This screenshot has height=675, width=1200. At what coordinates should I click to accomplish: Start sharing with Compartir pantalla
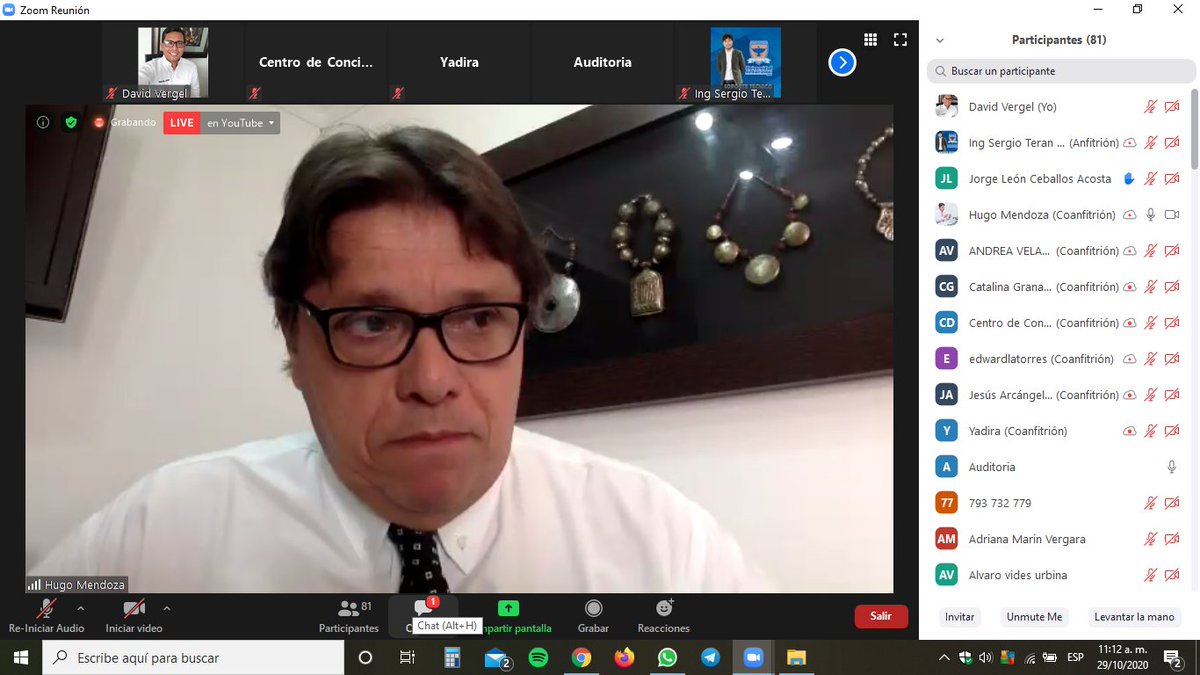pyautogui.click(x=509, y=616)
